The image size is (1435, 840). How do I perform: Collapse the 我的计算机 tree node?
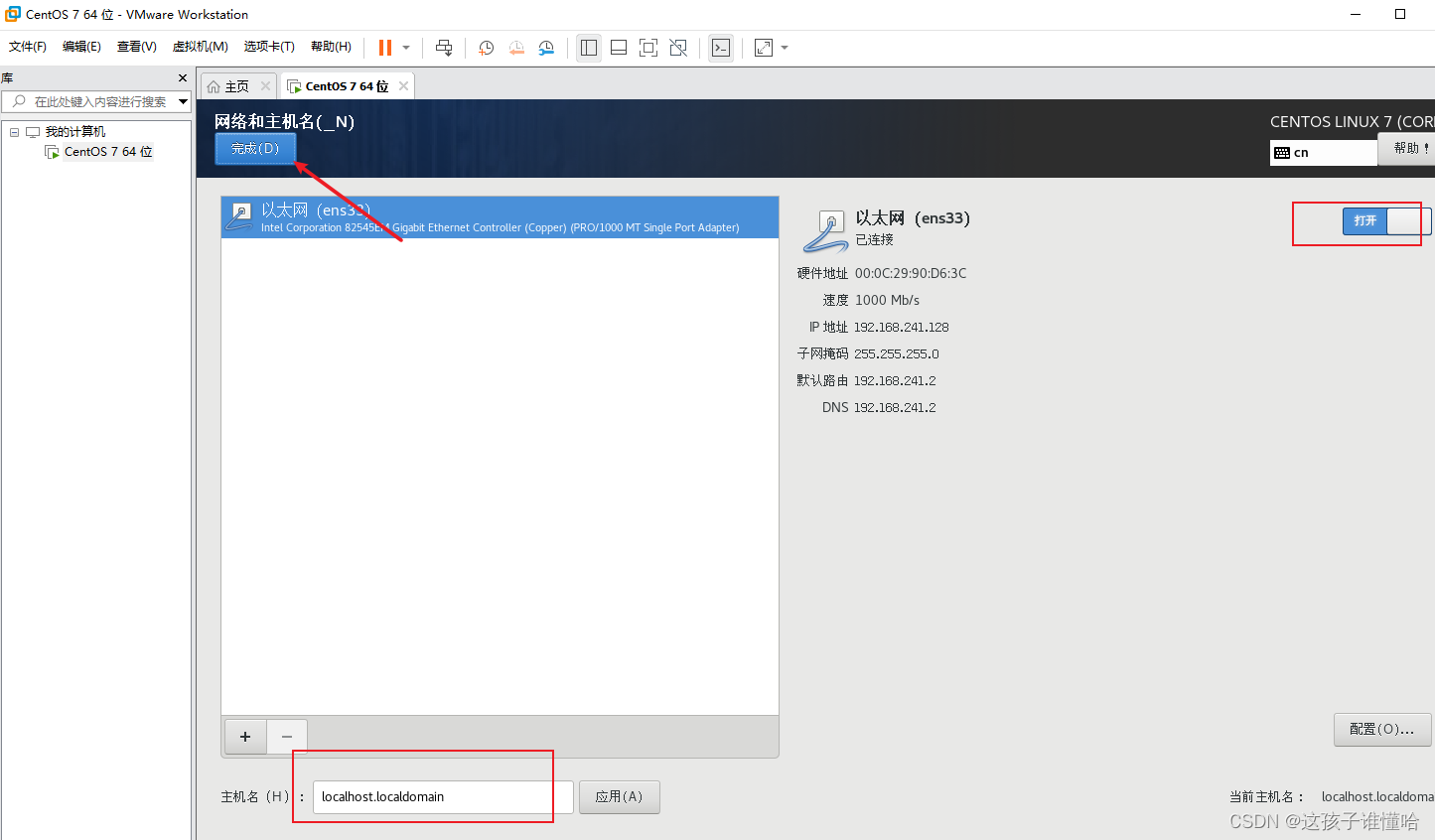tap(14, 132)
